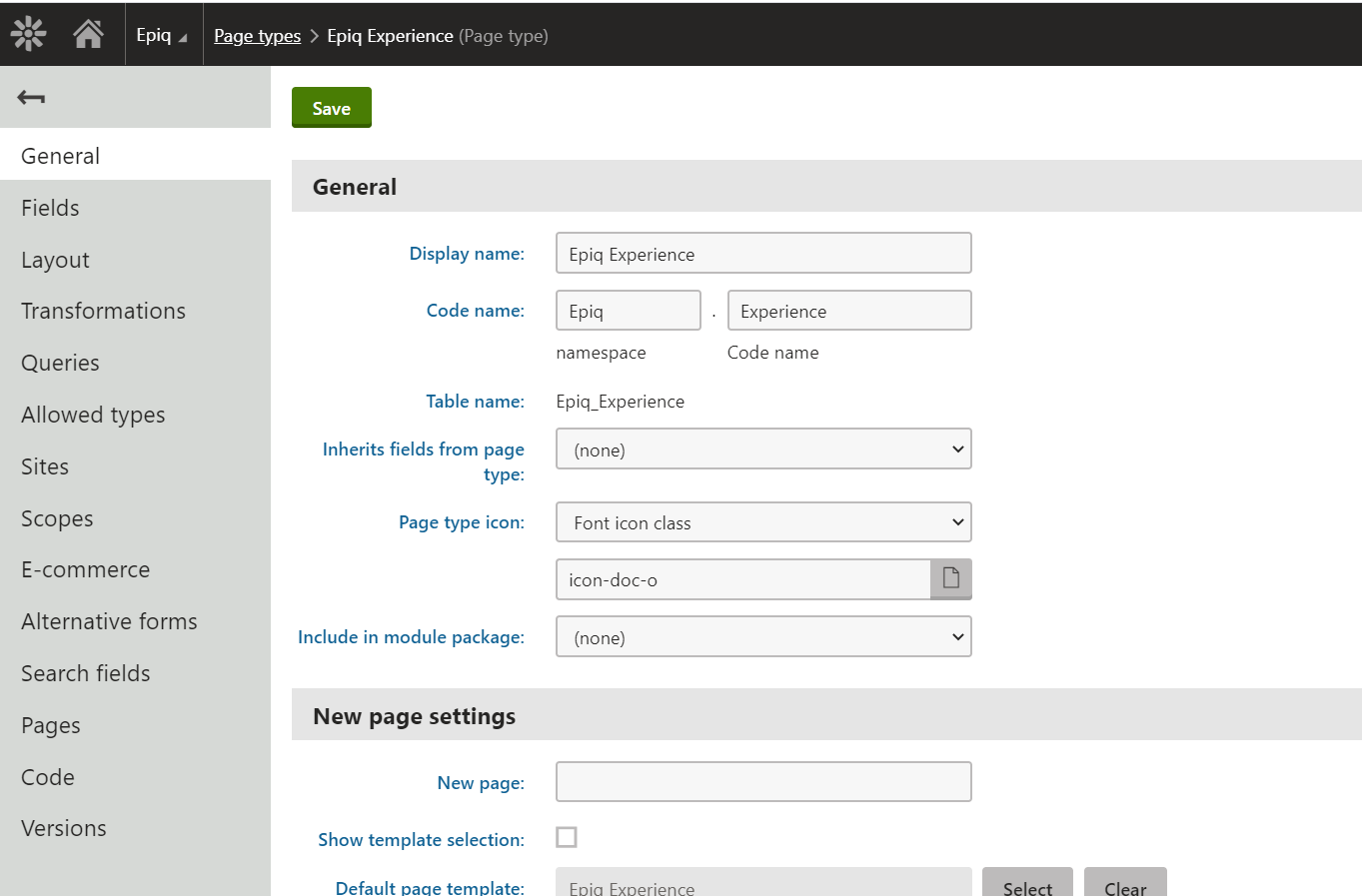Enable Show template selection

click(x=567, y=837)
